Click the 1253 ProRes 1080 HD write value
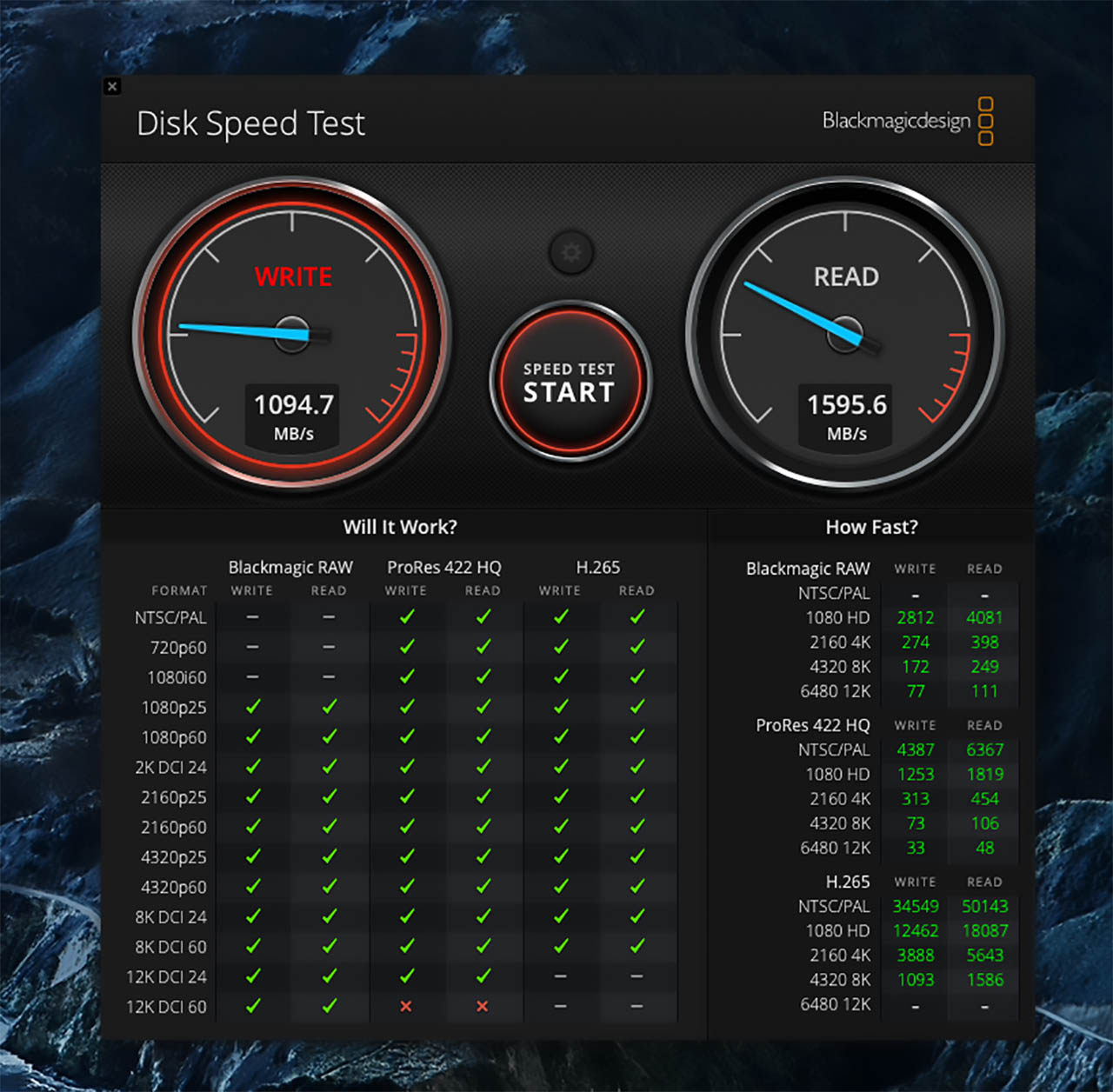 916,774
